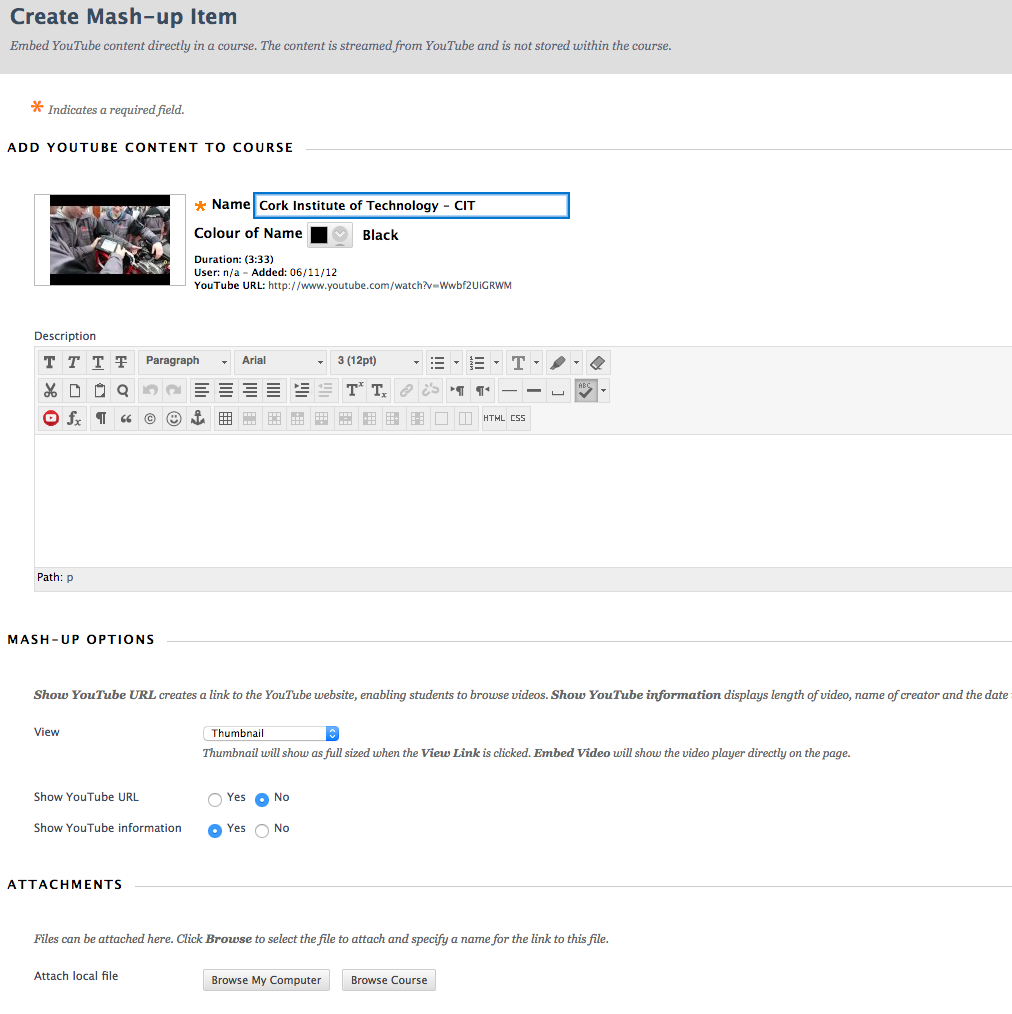Show nonprinting paragraph characters
Screen dimensions: 1012x1014
coord(101,418)
